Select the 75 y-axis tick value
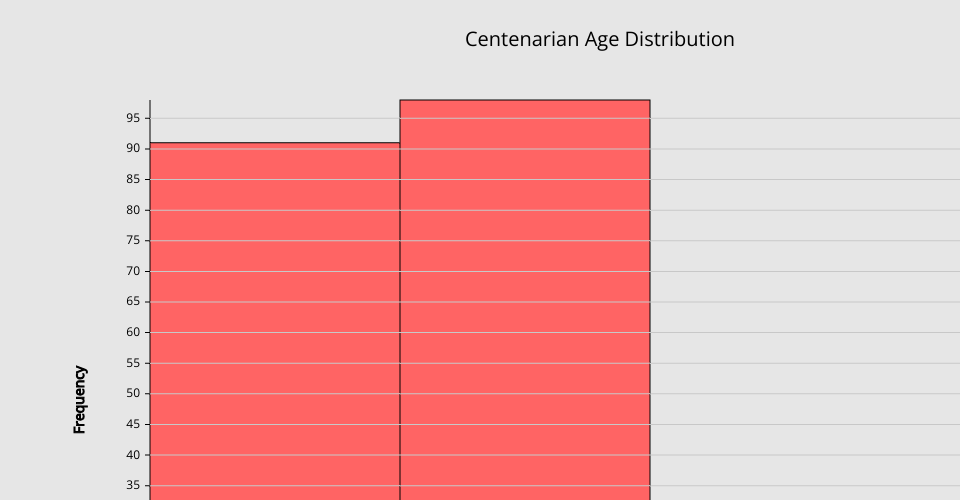Viewport: 960px width, 500px height. tap(132, 240)
